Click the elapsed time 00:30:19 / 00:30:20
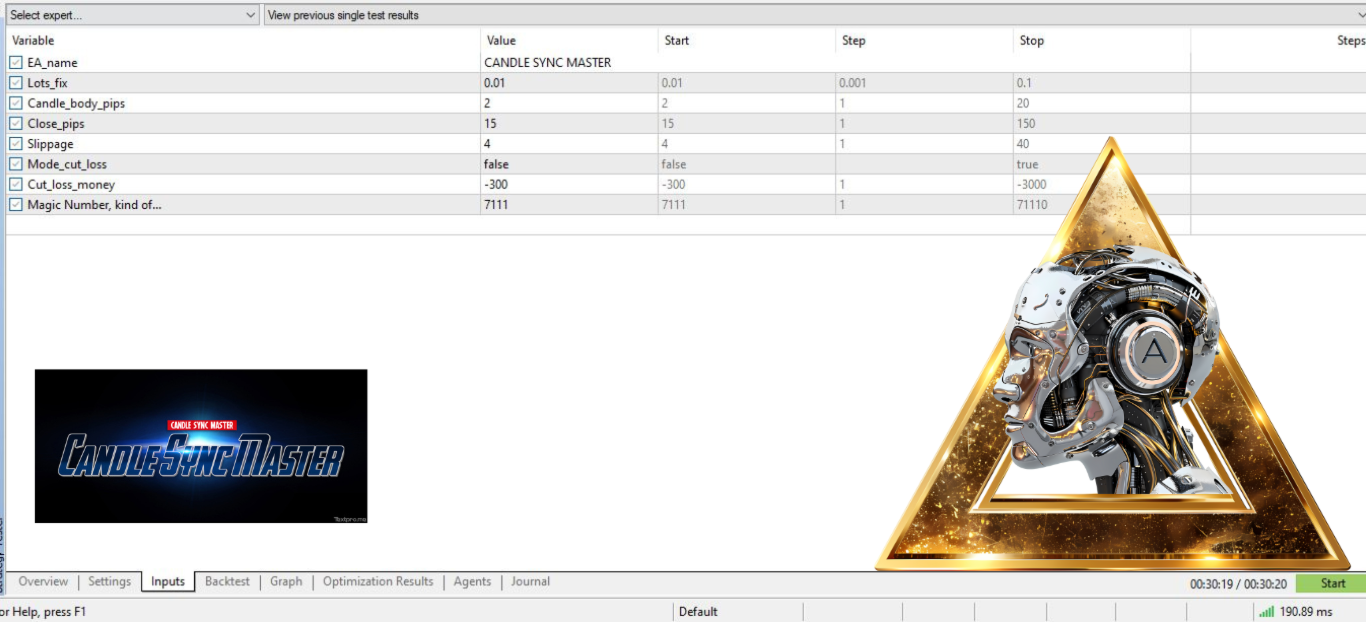This screenshot has width=1366, height=622. [1239, 584]
